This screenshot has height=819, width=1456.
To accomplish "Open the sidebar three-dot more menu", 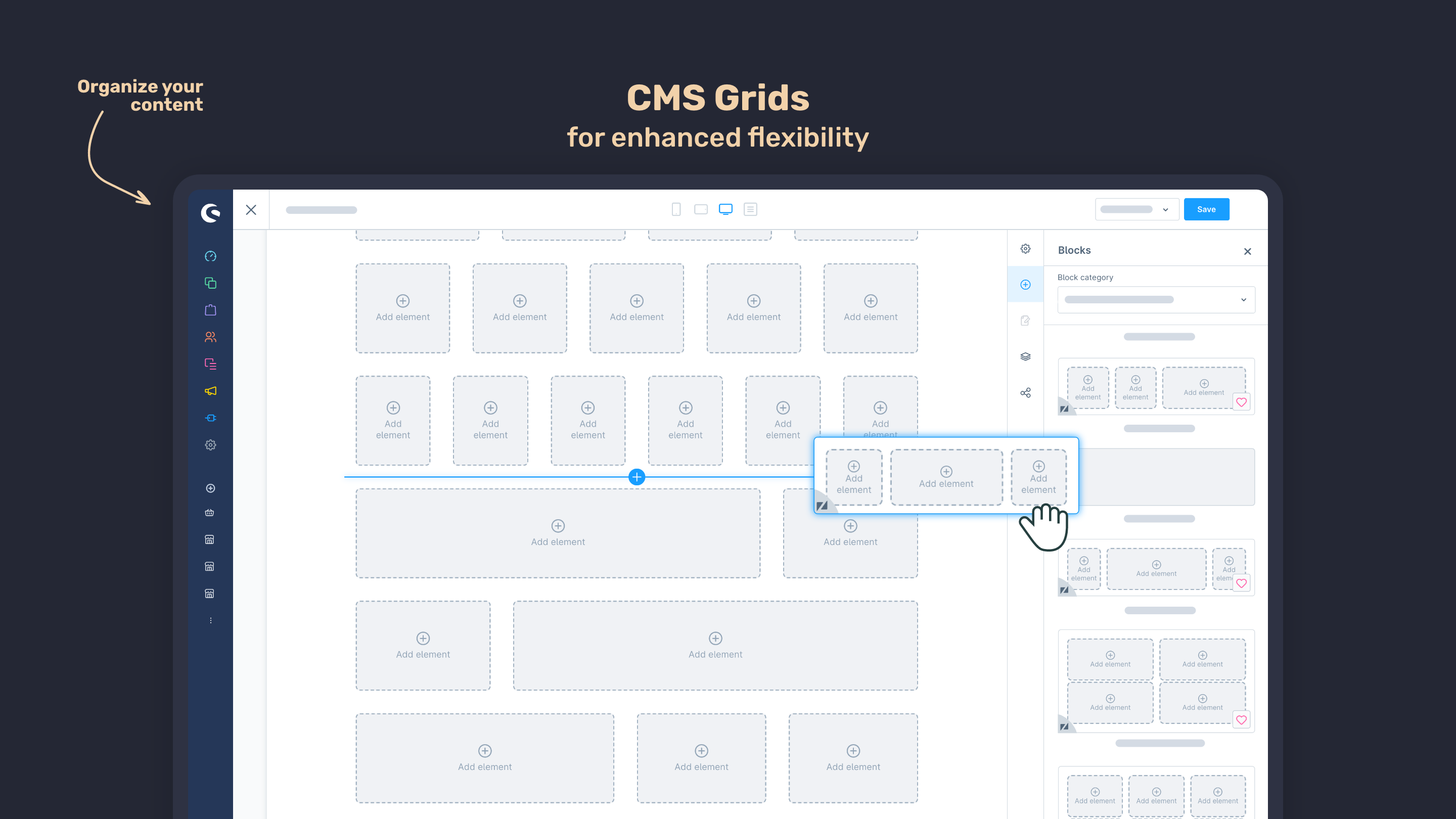I will (210, 621).
